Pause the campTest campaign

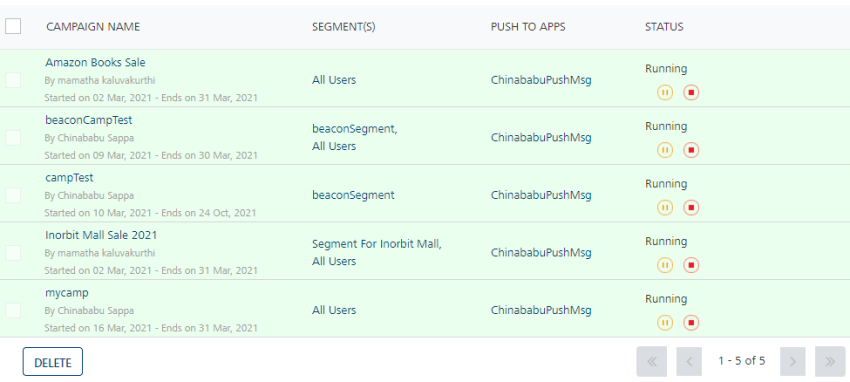pyautogui.click(x=665, y=208)
